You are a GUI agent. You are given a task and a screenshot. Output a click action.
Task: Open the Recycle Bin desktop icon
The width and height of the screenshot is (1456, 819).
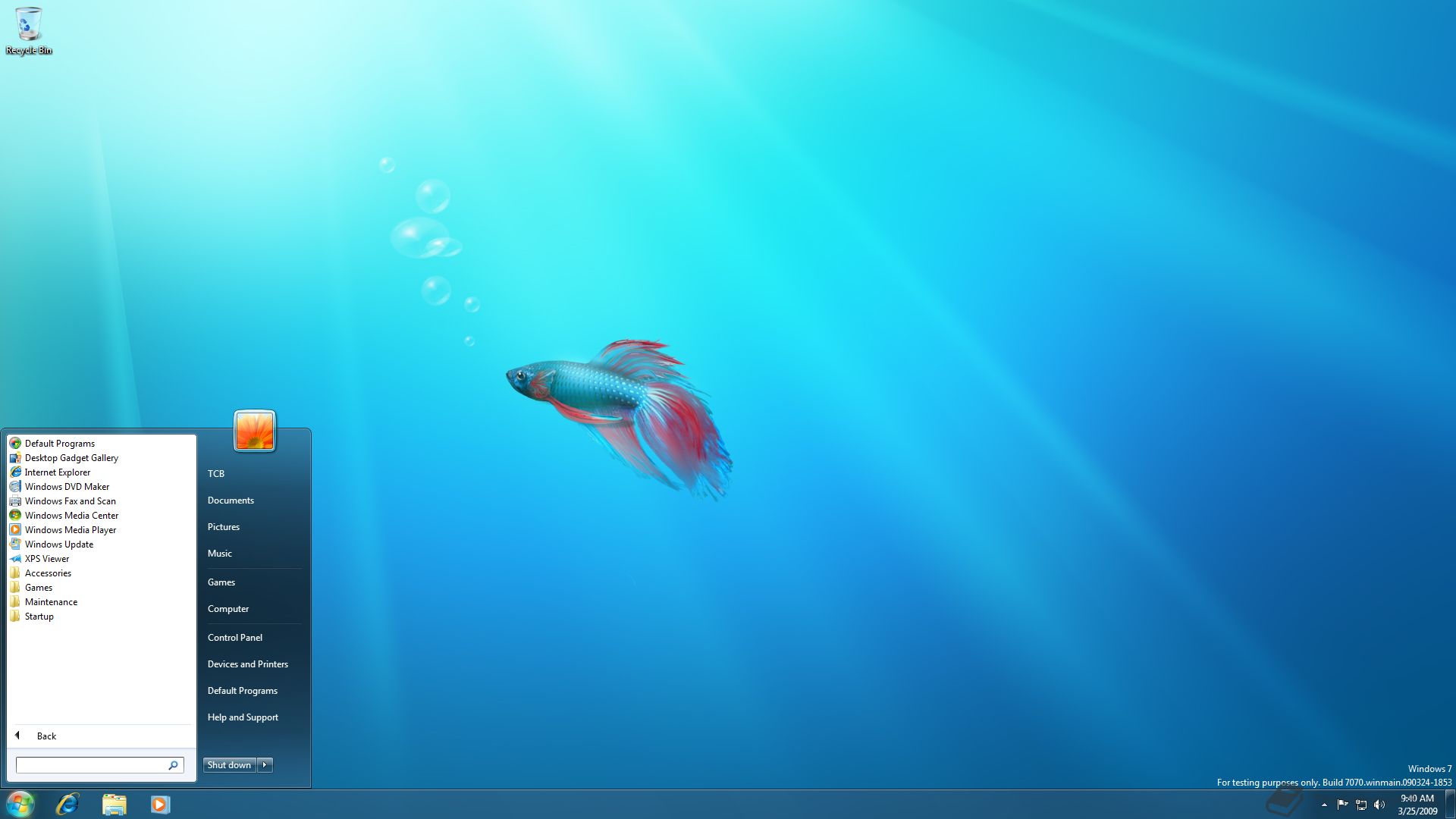pyautogui.click(x=29, y=31)
